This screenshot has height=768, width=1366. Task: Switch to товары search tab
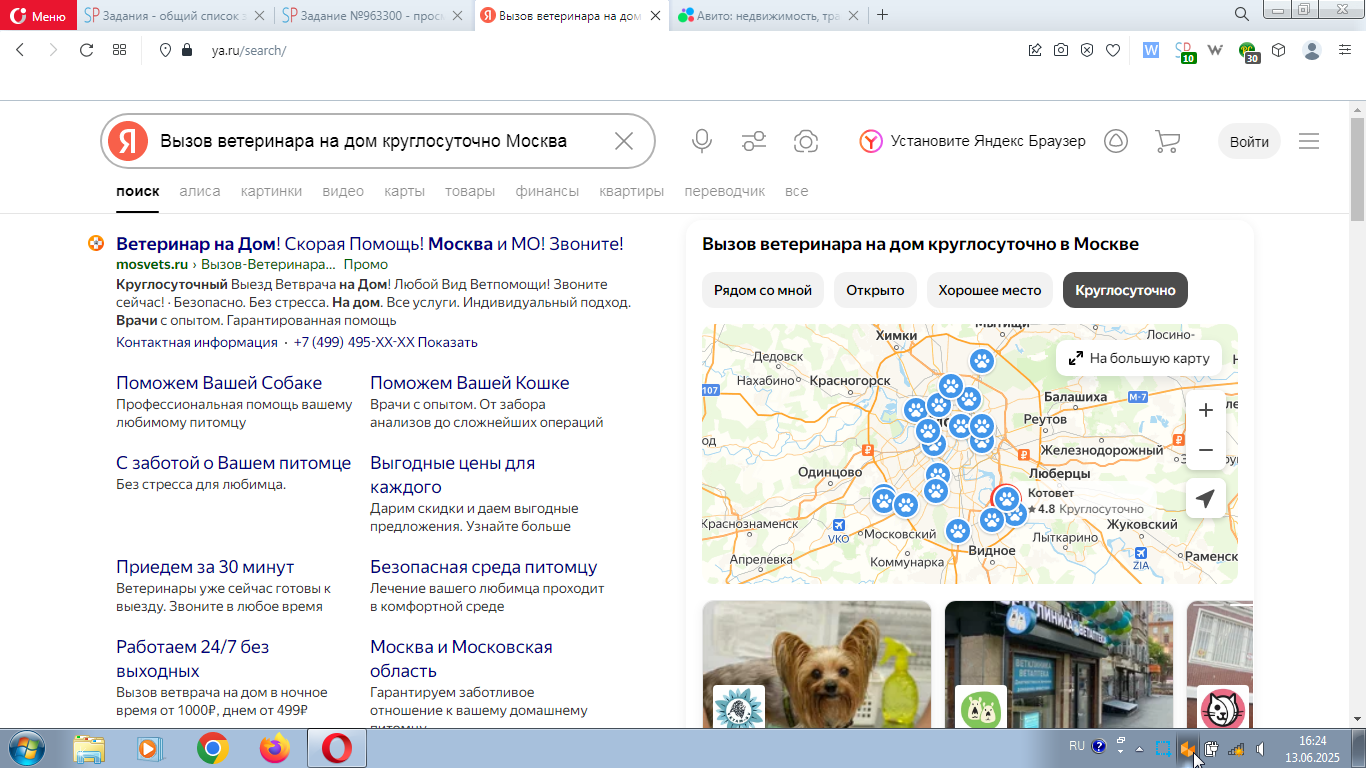point(470,191)
